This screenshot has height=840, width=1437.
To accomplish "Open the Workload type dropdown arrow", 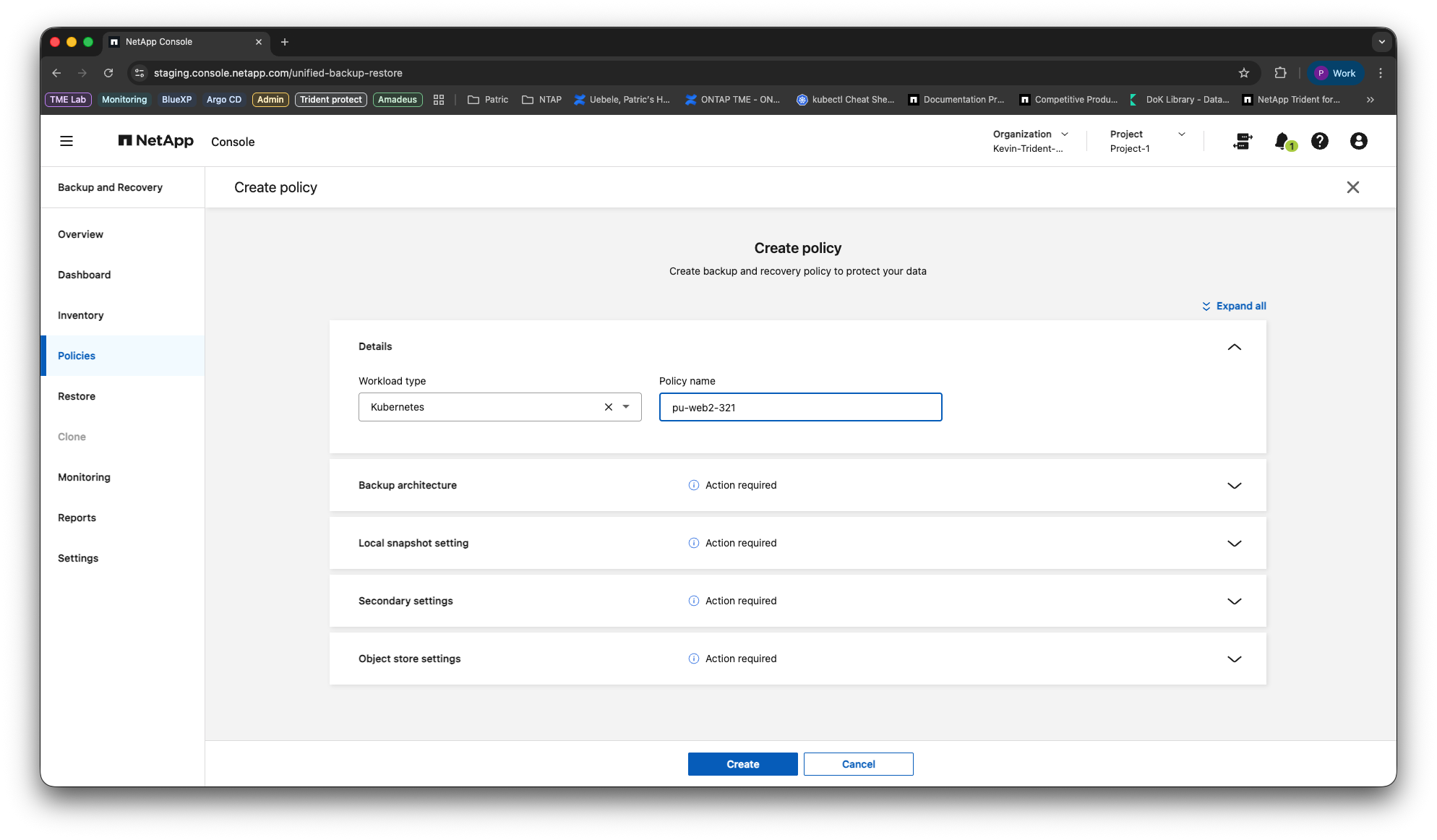I will coord(627,407).
